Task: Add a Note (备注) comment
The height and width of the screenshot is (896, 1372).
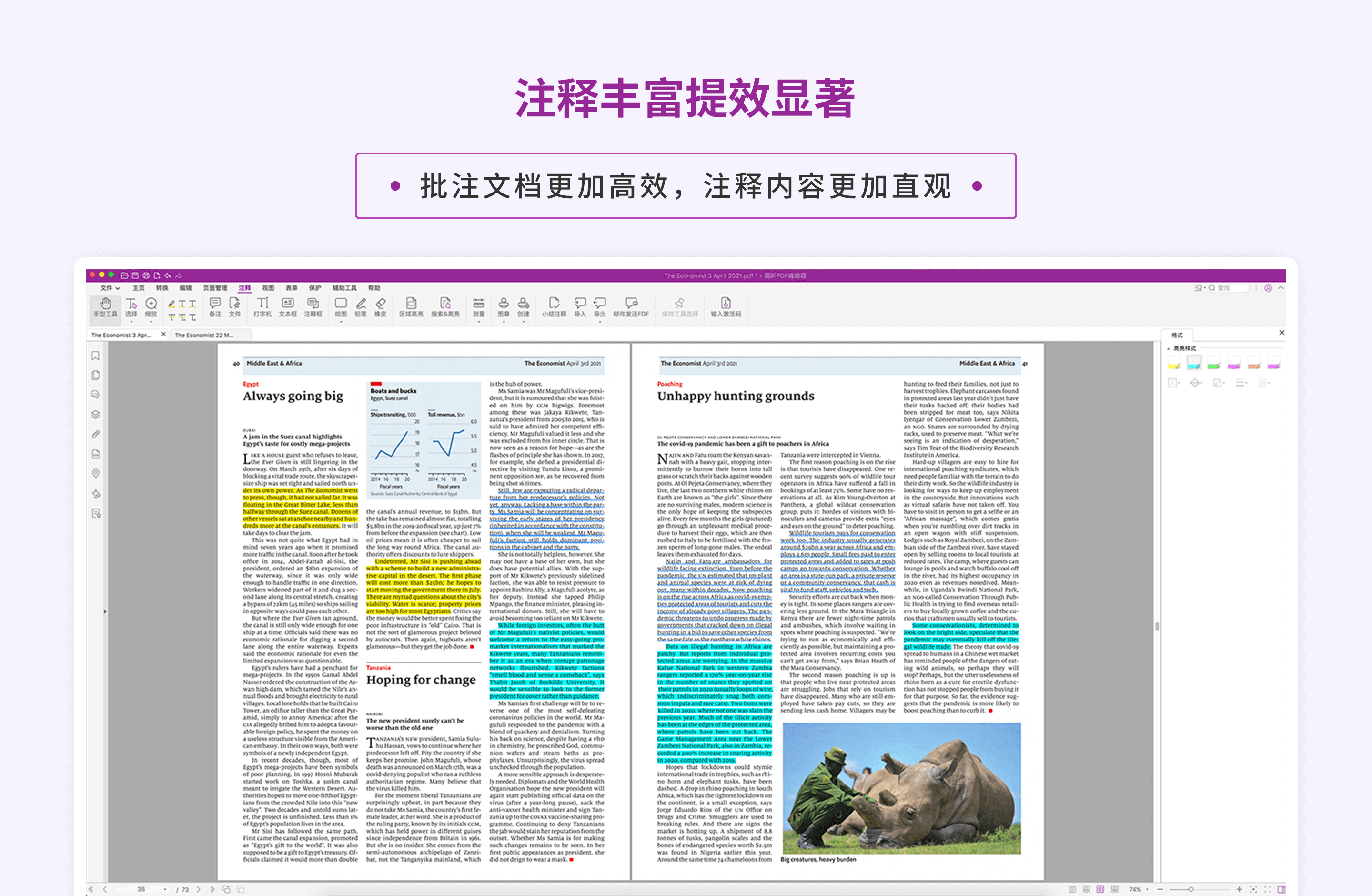Action: pyautogui.click(x=215, y=307)
